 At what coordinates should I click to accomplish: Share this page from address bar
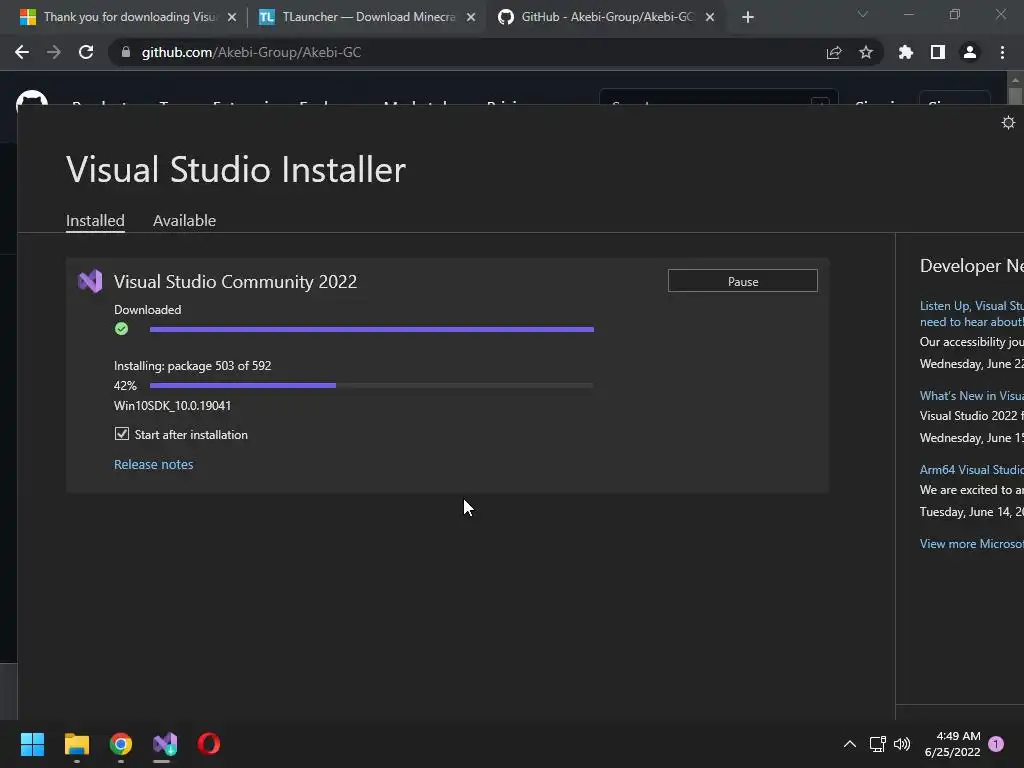pos(834,52)
